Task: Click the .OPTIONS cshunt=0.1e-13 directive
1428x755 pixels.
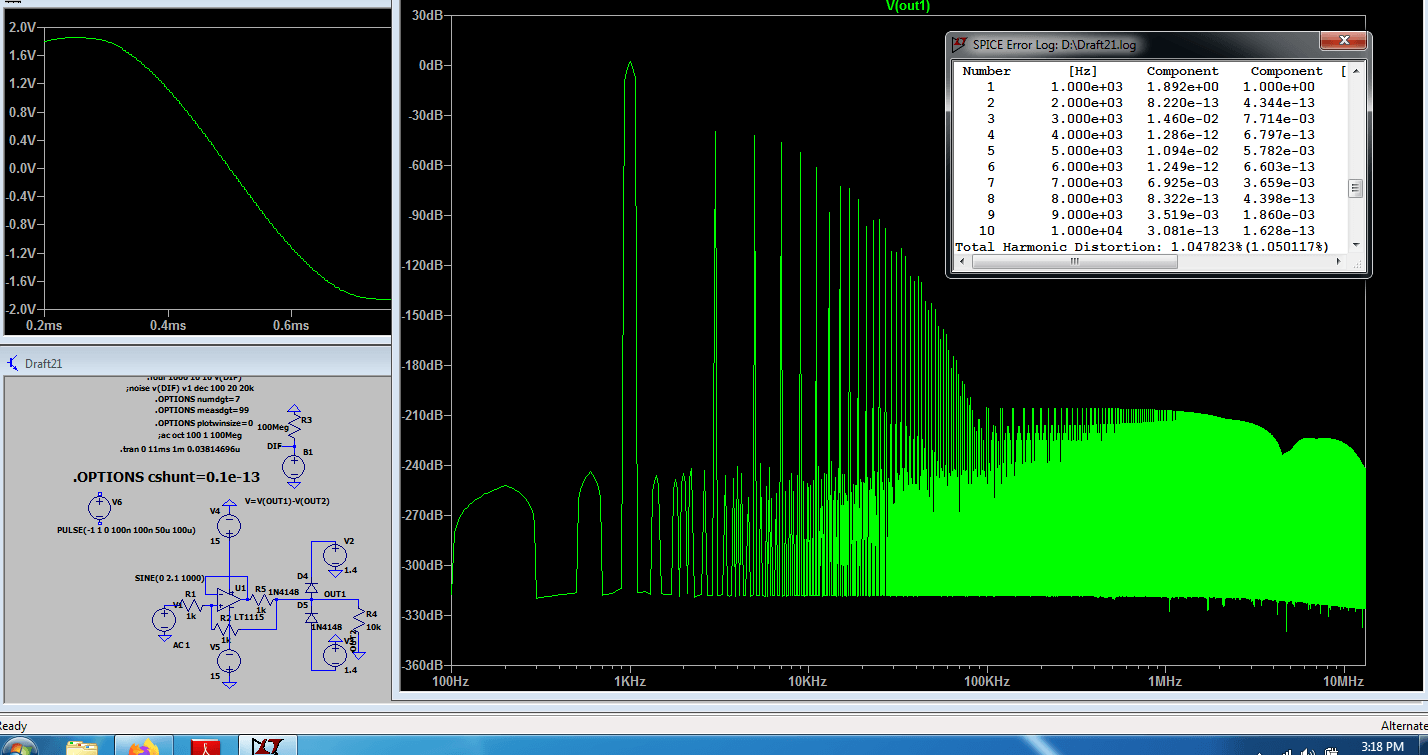Action: (167, 477)
